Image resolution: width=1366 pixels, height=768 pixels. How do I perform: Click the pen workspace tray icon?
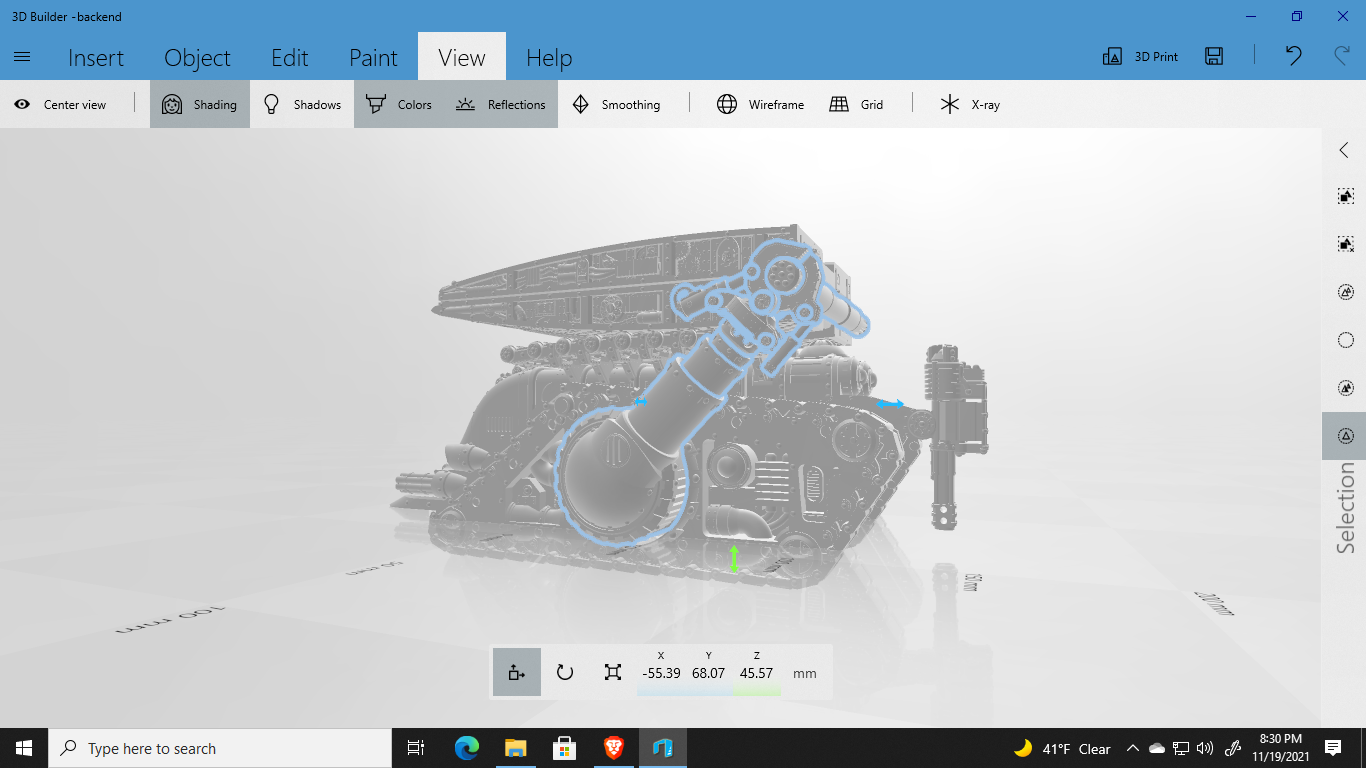click(1234, 748)
